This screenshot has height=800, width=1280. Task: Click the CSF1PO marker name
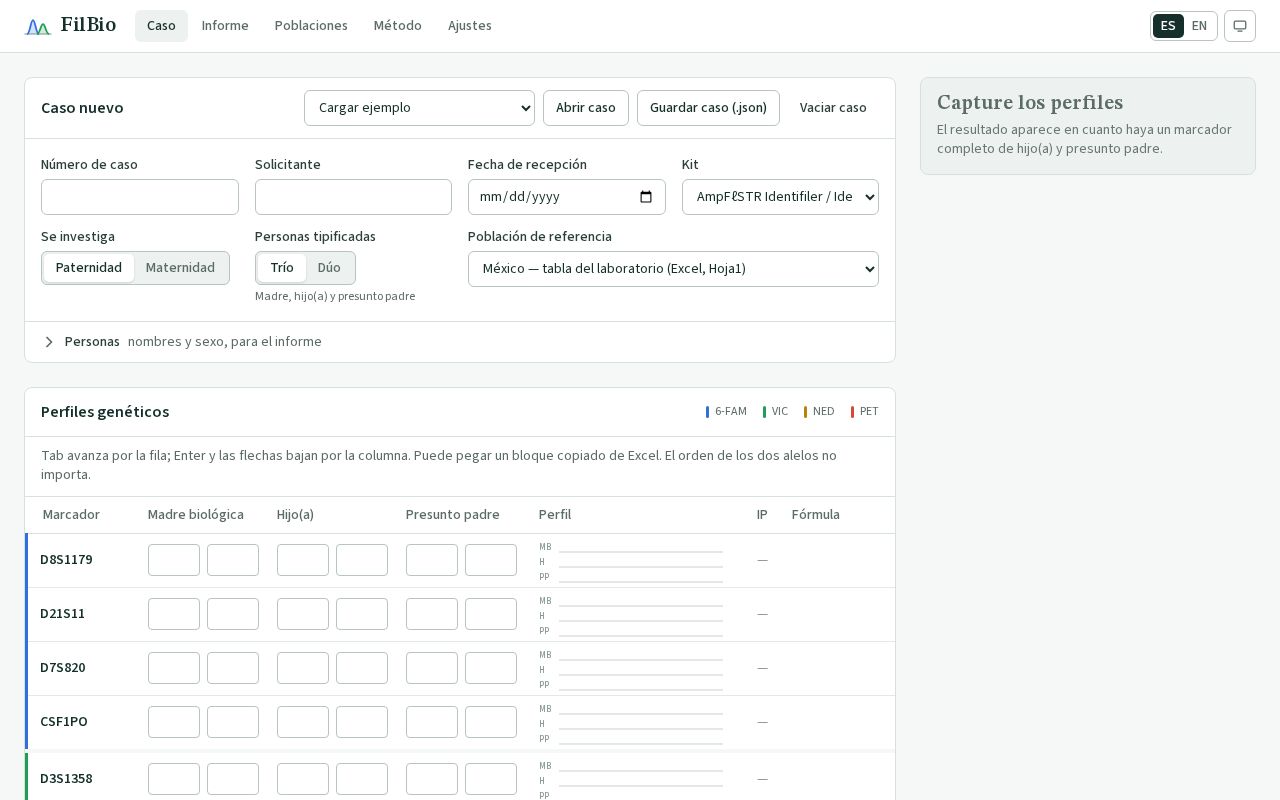(64, 722)
